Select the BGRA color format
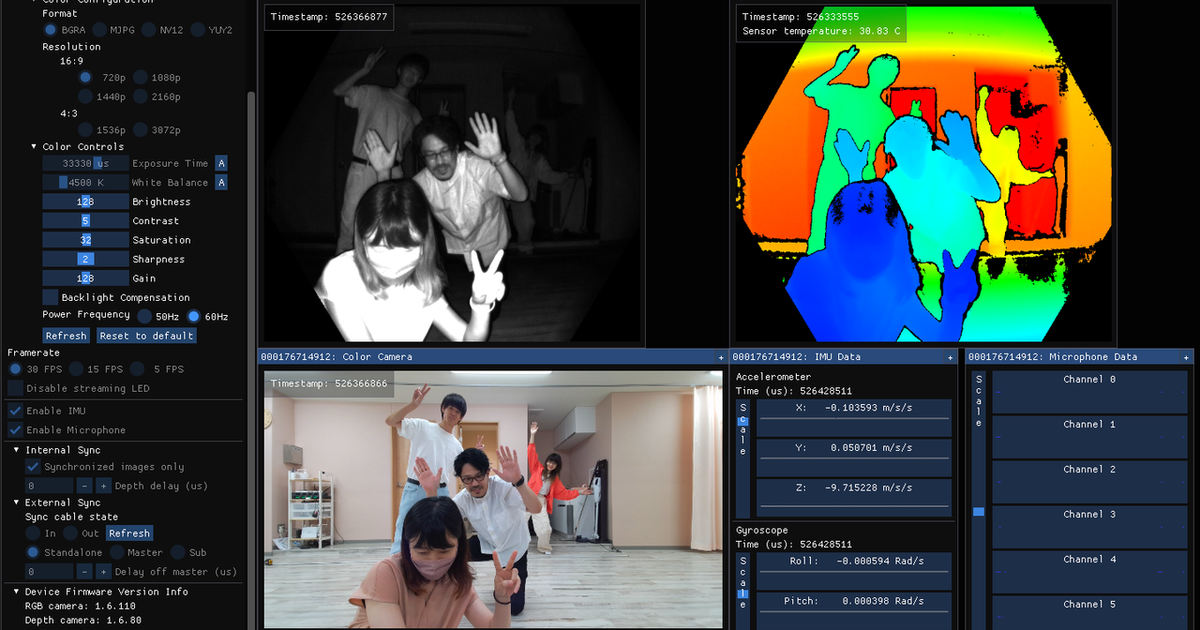The width and height of the screenshot is (1200, 630). point(50,30)
